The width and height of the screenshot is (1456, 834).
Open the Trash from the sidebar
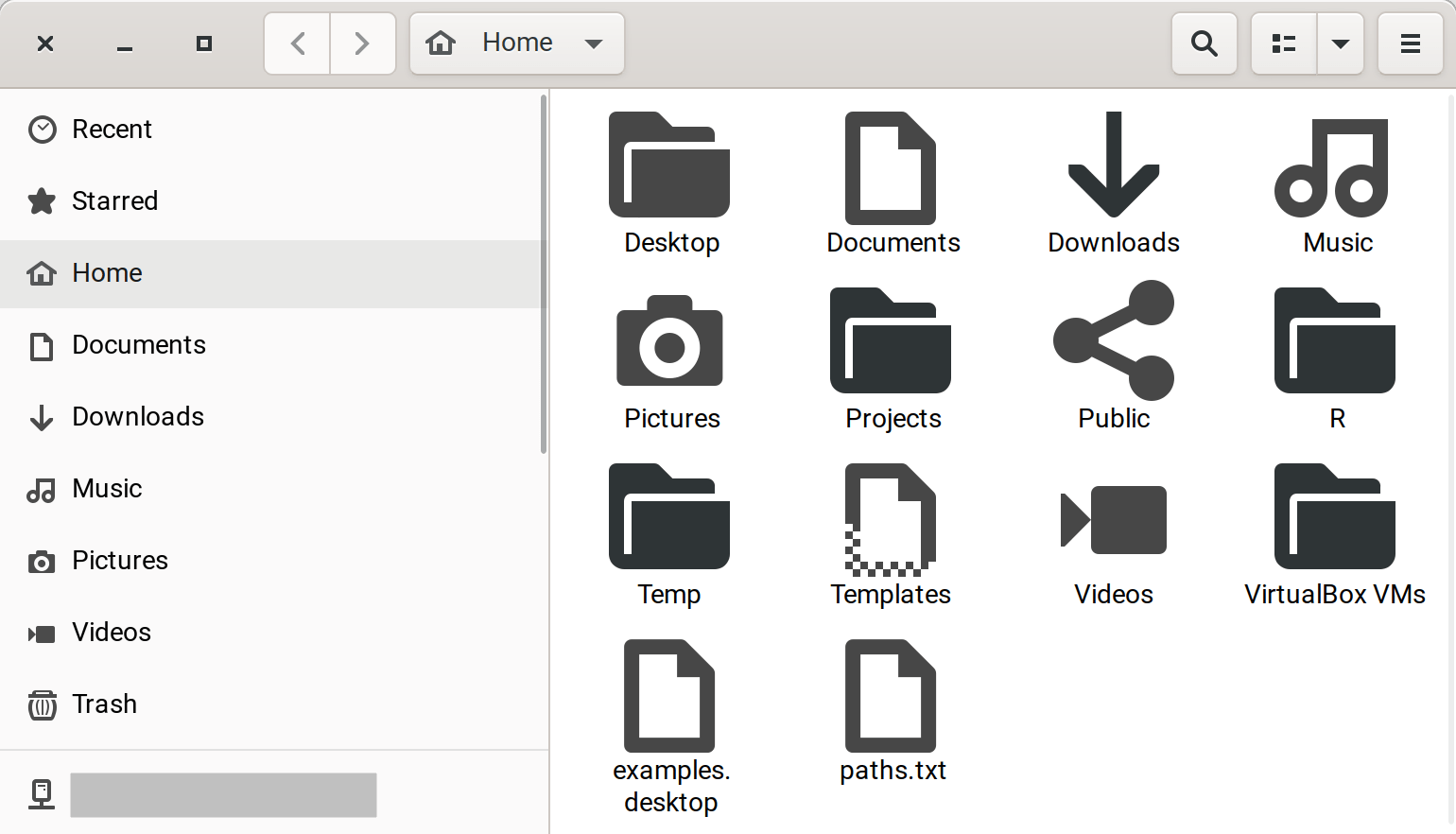tap(105, 704)
